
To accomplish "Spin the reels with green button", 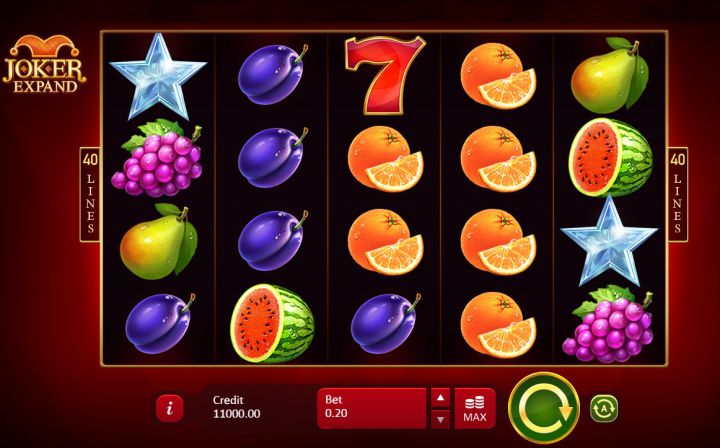I will (x=544, y=408).
